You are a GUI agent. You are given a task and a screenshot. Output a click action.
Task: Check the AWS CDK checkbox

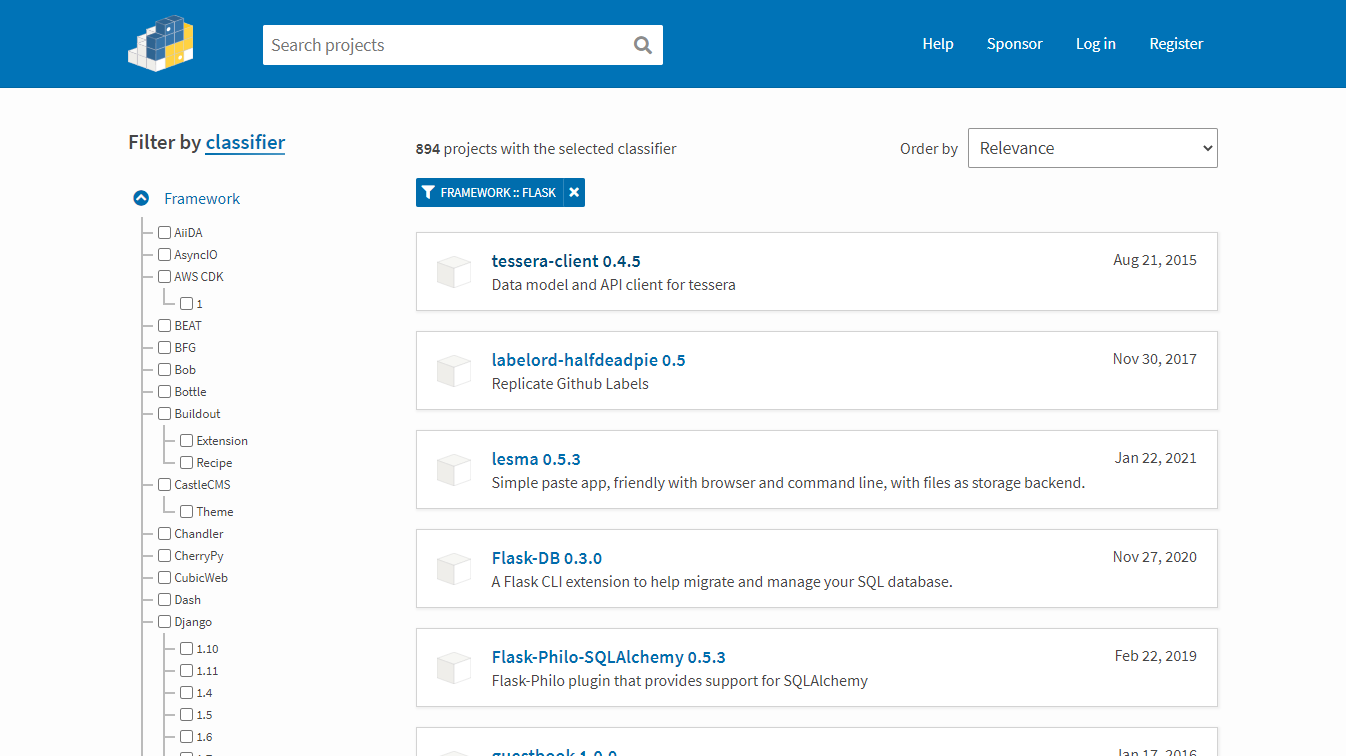coord(164,276)
